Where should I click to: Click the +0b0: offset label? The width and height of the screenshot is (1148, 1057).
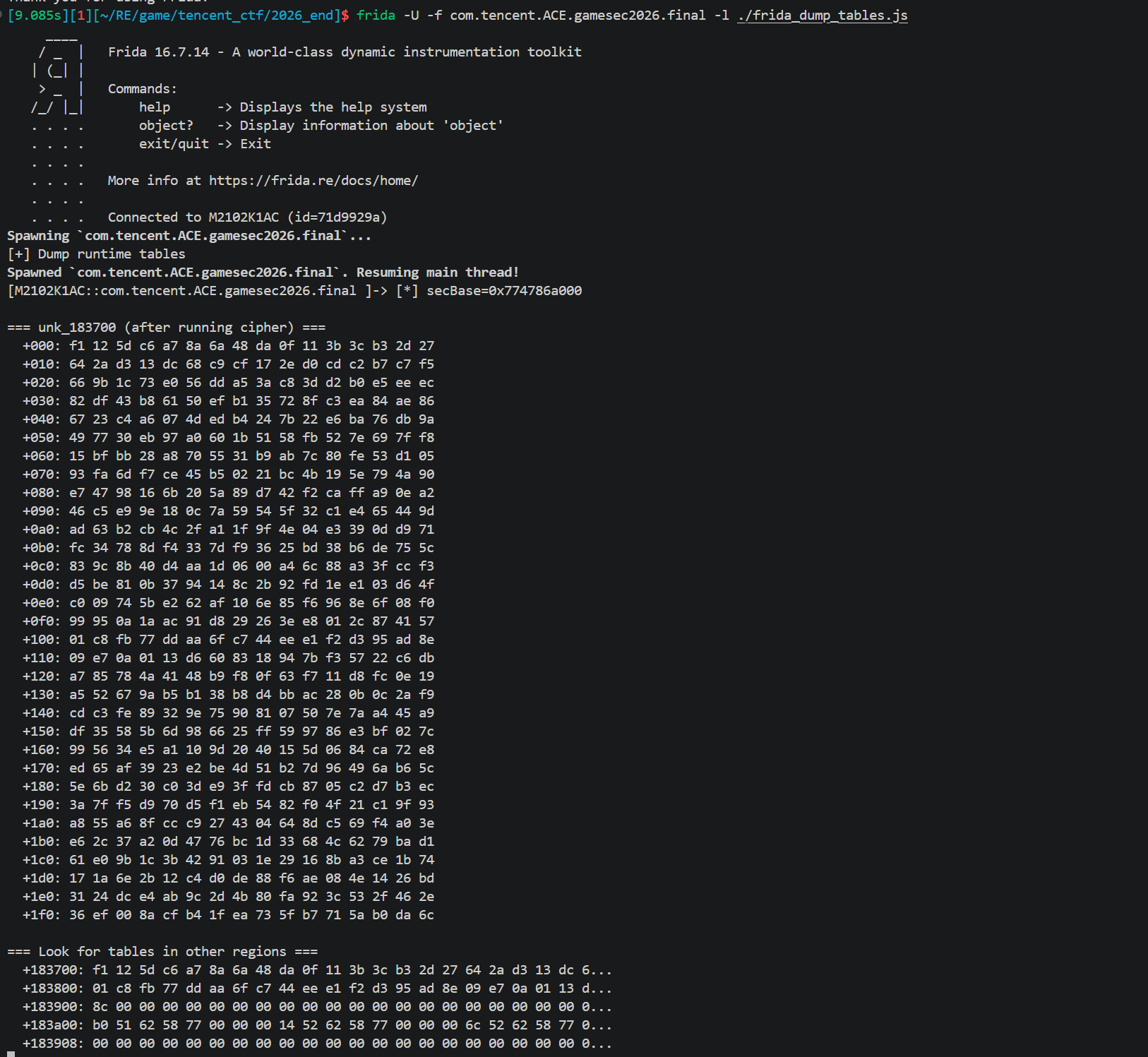(x=42, y=548)
